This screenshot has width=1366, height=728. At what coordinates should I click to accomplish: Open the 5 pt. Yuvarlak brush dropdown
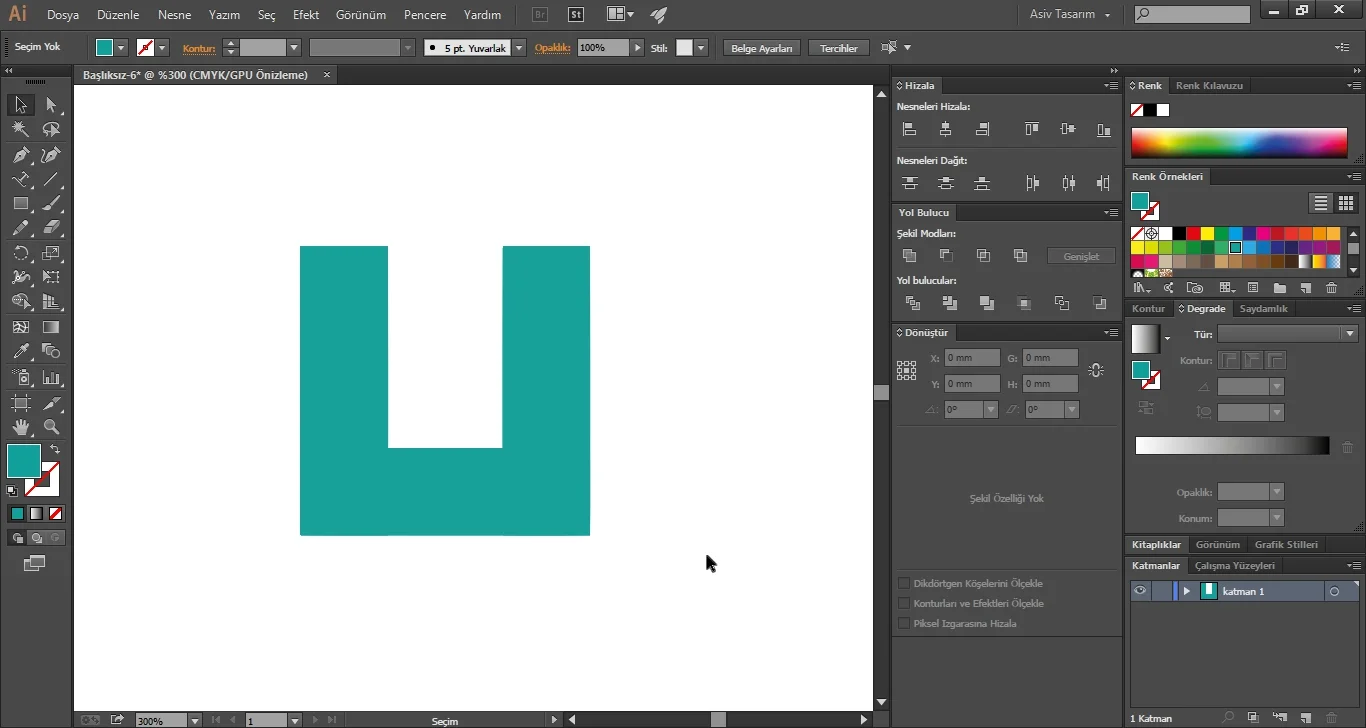519,48
